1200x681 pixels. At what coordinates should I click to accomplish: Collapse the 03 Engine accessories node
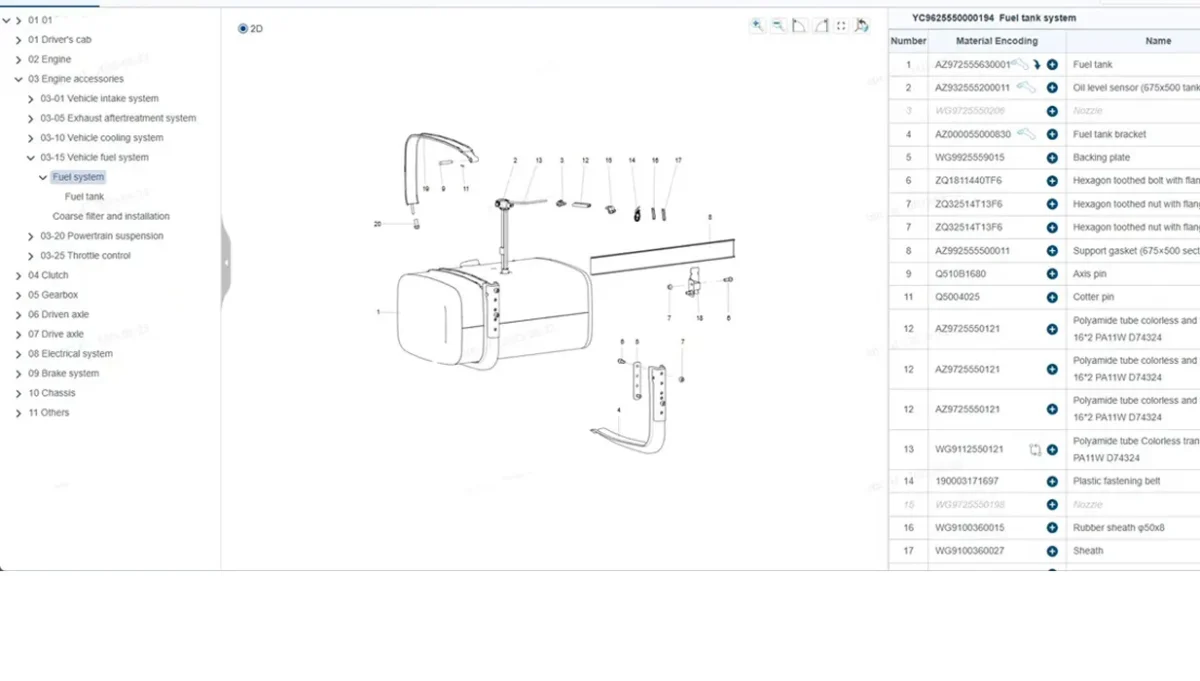pos(19,79)
